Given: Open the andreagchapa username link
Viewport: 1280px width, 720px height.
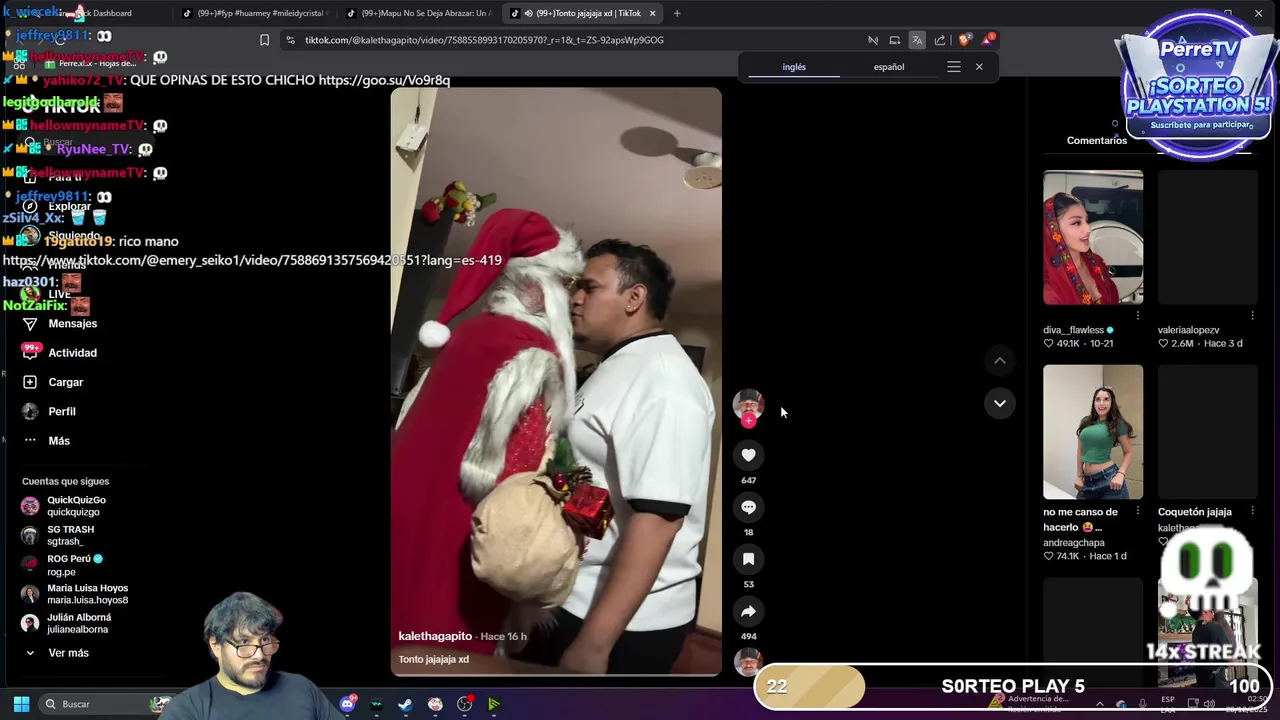Looking at the screenshot, I should [1074, 543].
